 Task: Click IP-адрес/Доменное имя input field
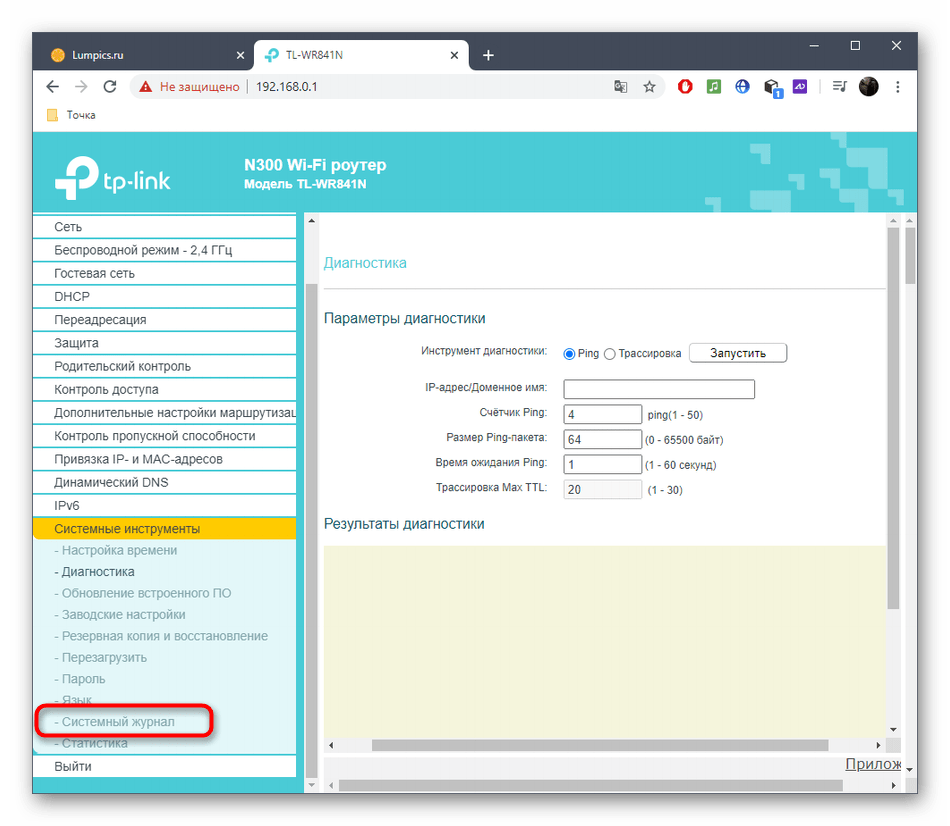click(x=659, y=389)
